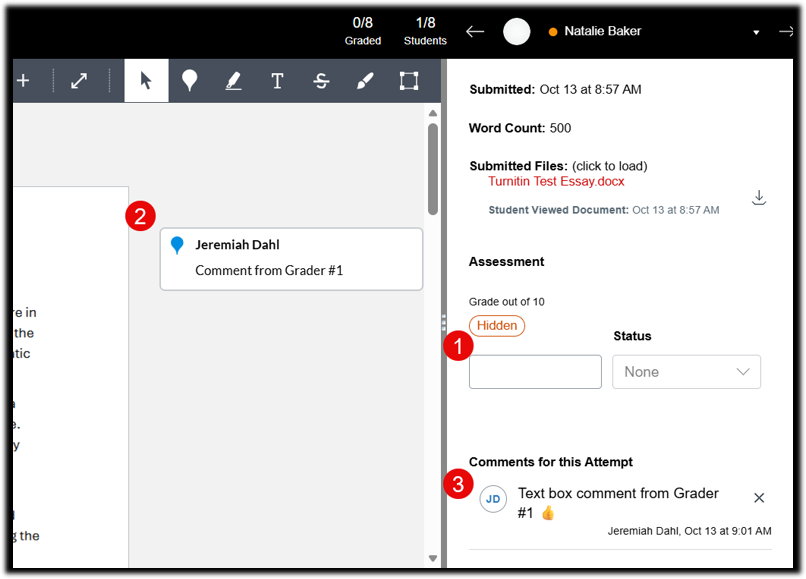The width and height of the screenshot is (806, 579).
Task: Click the 0/8 Graded counter
Action: 362,31
